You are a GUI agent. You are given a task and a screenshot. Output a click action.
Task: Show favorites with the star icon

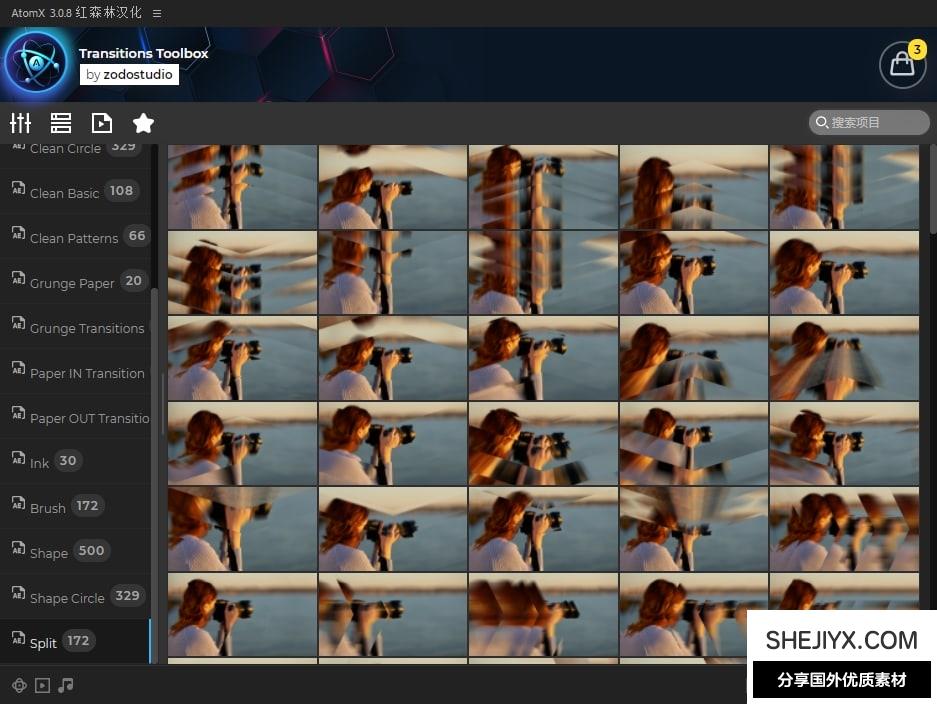(143, 123)
